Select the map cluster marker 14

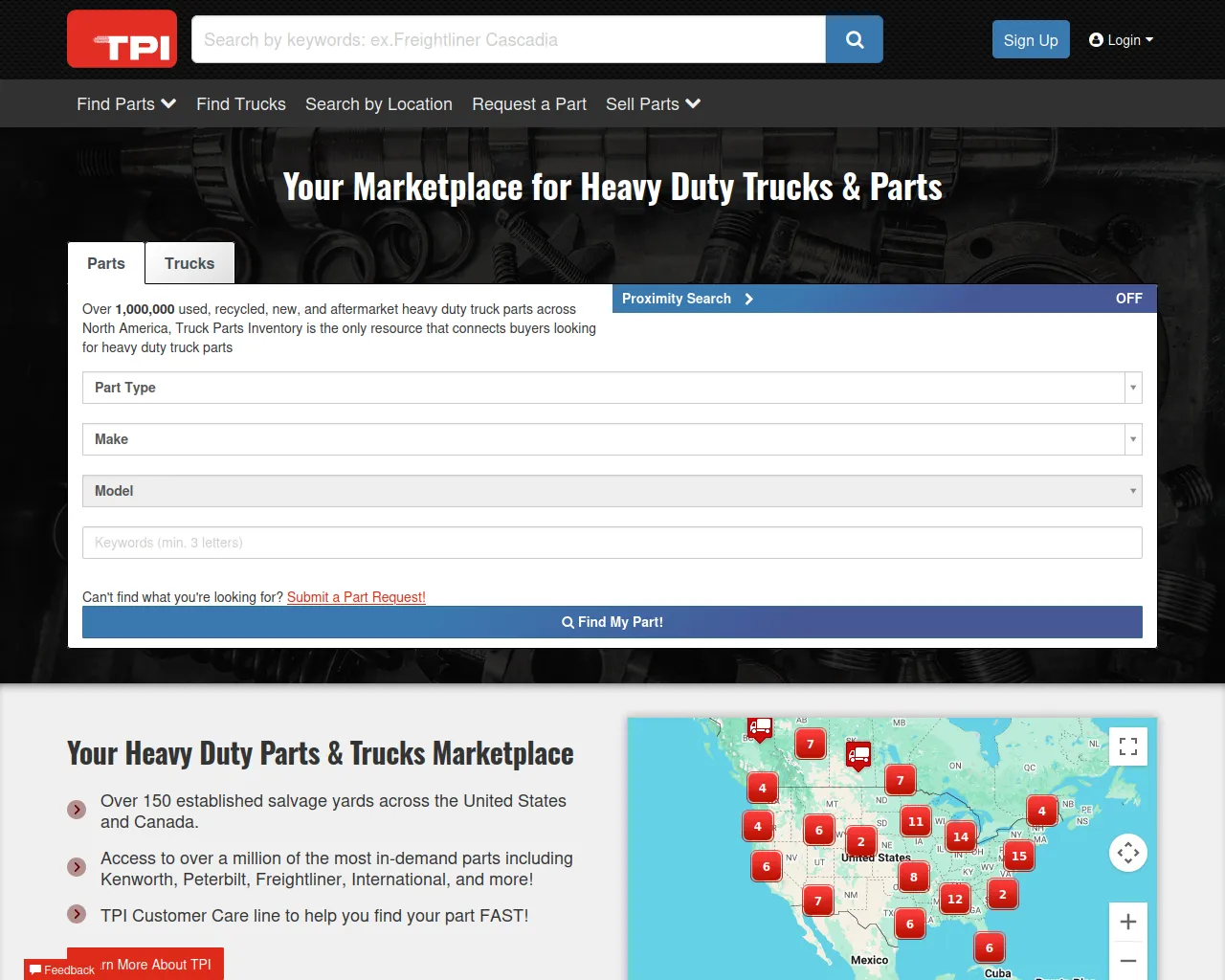[961, 836]
